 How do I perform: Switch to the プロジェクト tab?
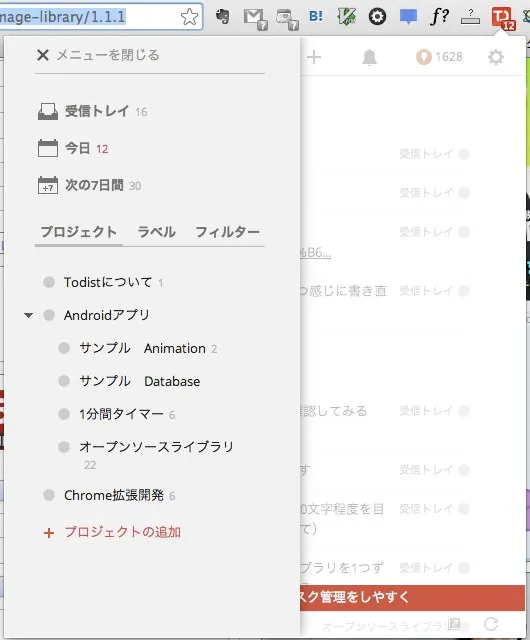[79, 232]
